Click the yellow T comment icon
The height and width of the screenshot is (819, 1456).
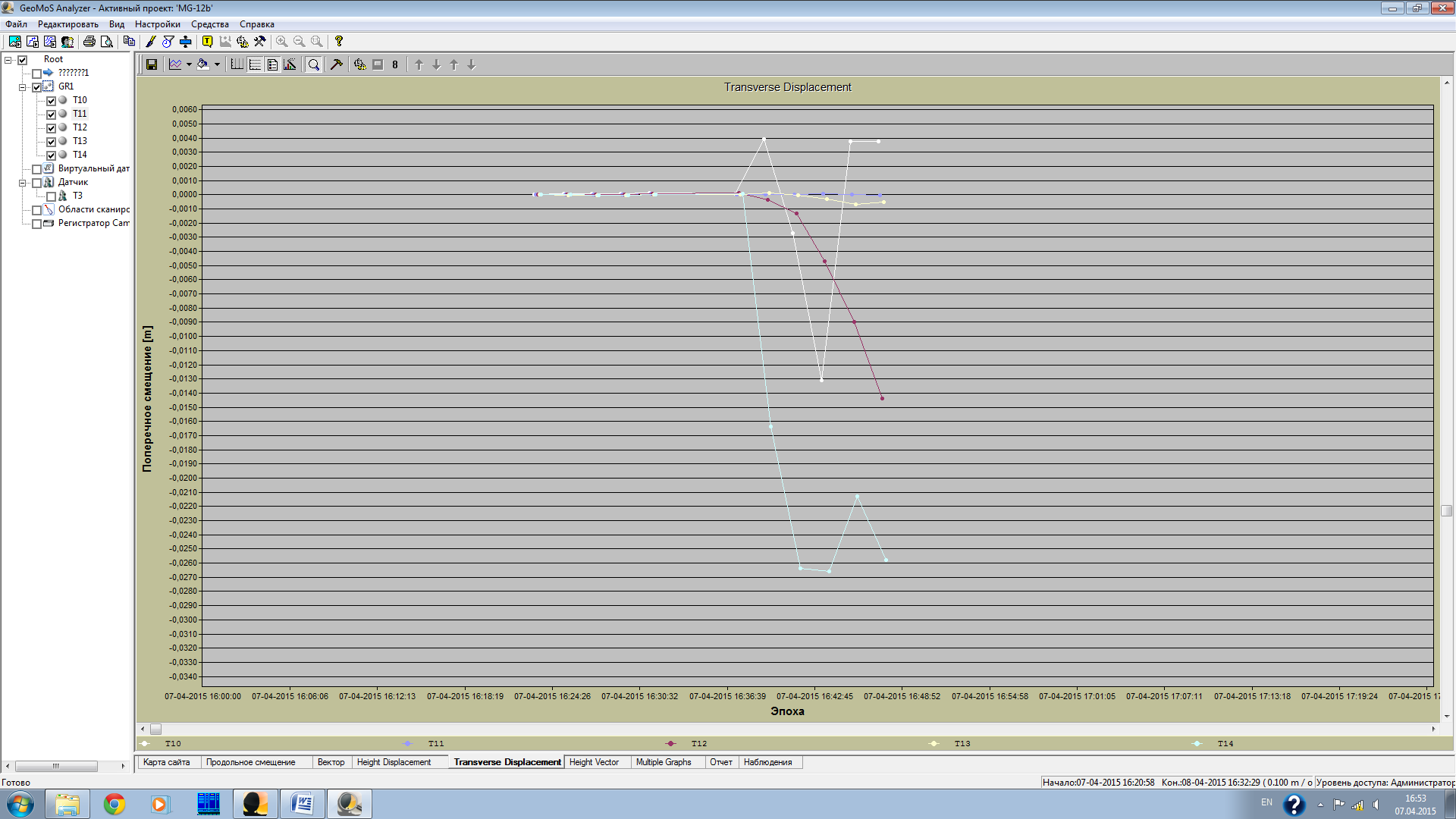[x=207, y=42]
